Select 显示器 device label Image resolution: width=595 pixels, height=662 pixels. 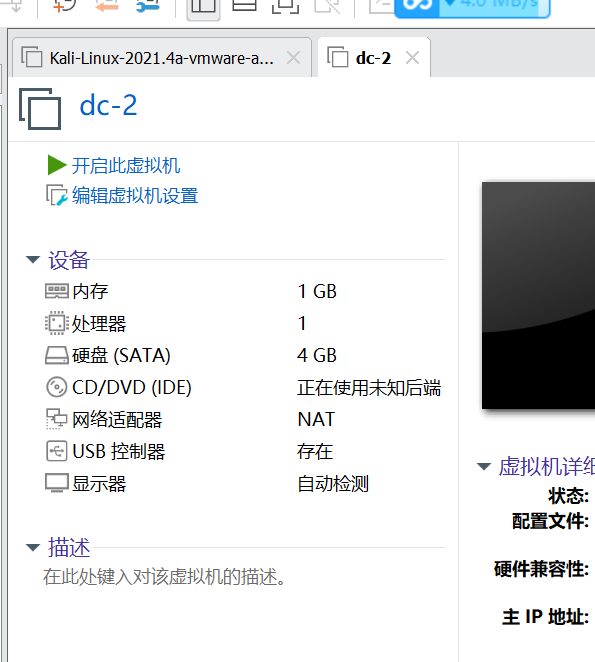coord(99,483)
